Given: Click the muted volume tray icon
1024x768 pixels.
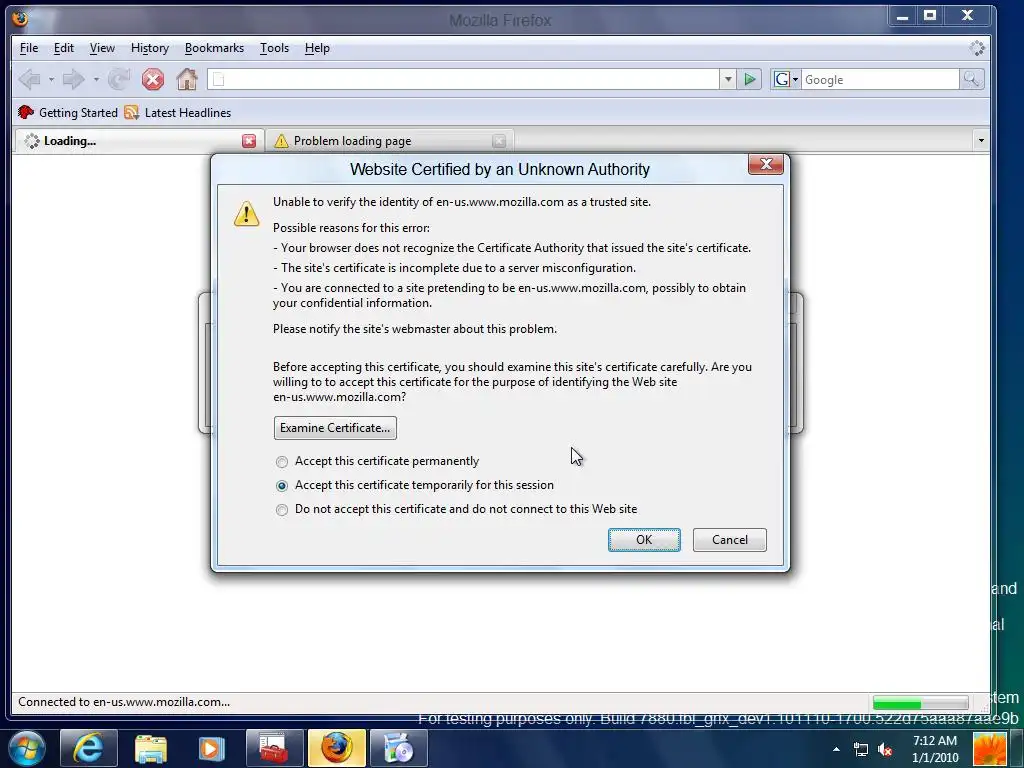Looking at the screenshot, I should pyautogui.click(x=885, y=750).
